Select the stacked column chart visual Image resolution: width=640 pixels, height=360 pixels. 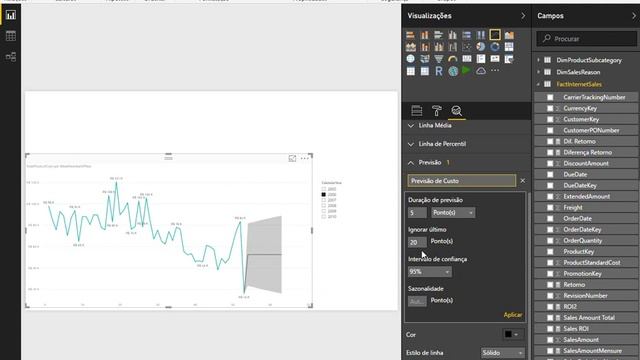point(425,35)
